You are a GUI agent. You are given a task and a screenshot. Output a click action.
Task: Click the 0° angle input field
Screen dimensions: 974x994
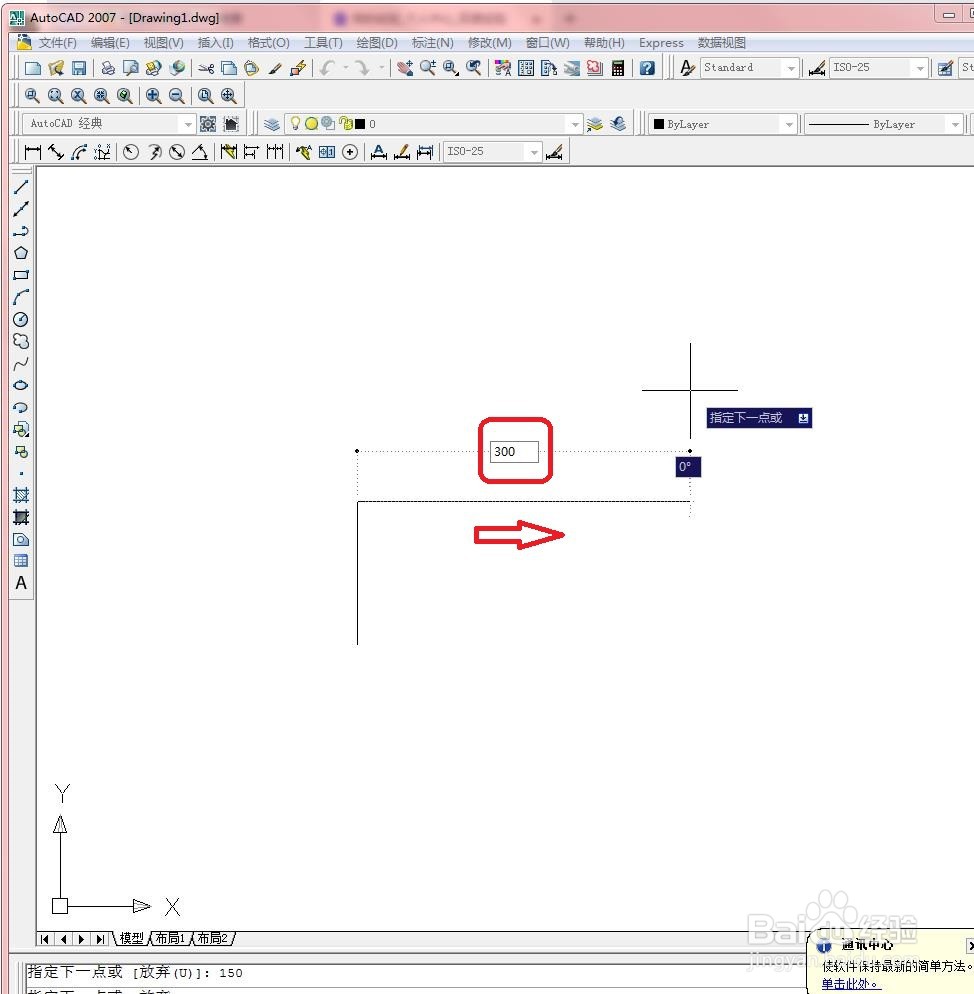pos(688,467)
